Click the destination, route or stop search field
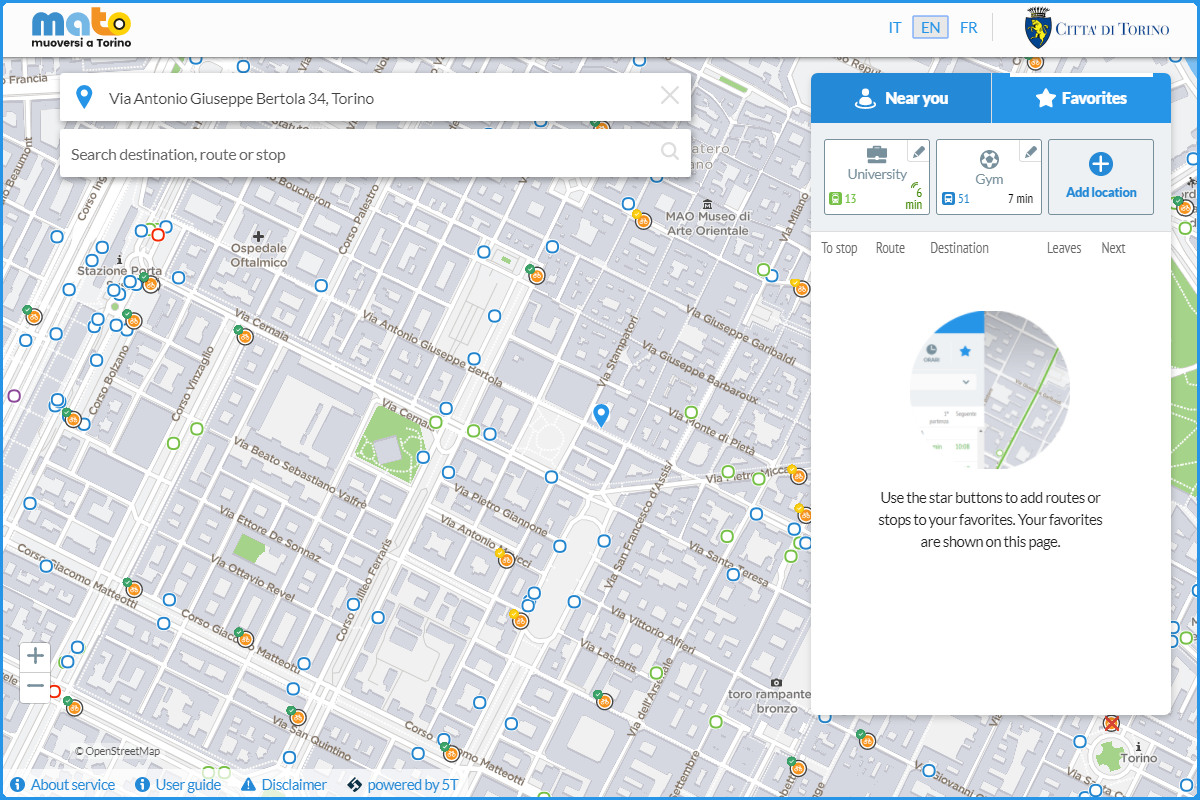This screenshot has height=800, width=1200. tap(360, 154)
